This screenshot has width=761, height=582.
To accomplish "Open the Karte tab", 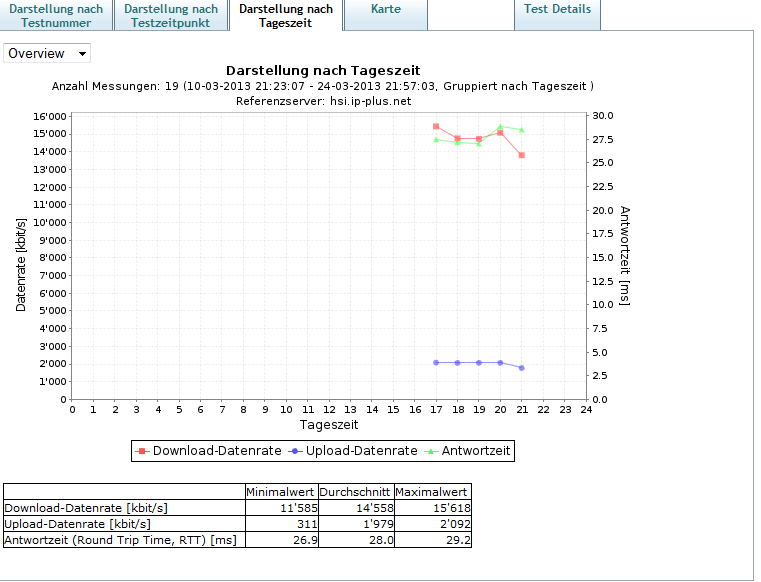I will point(385,9).
